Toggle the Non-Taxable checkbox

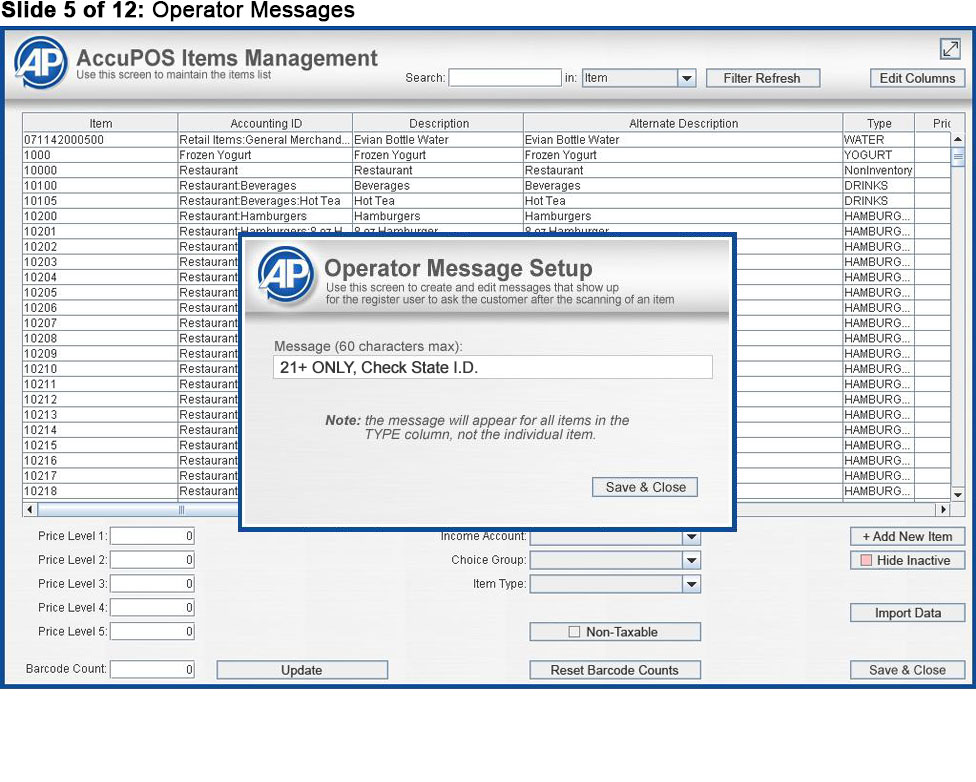(x=574, y=632)
